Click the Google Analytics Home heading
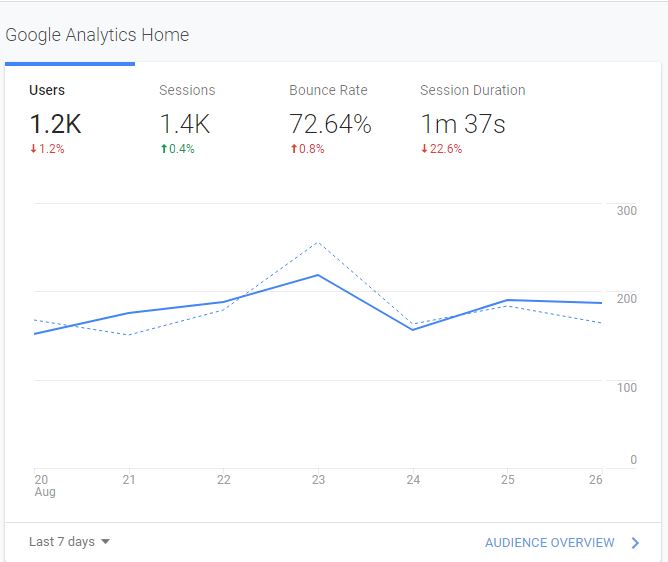 click(97, 35)
